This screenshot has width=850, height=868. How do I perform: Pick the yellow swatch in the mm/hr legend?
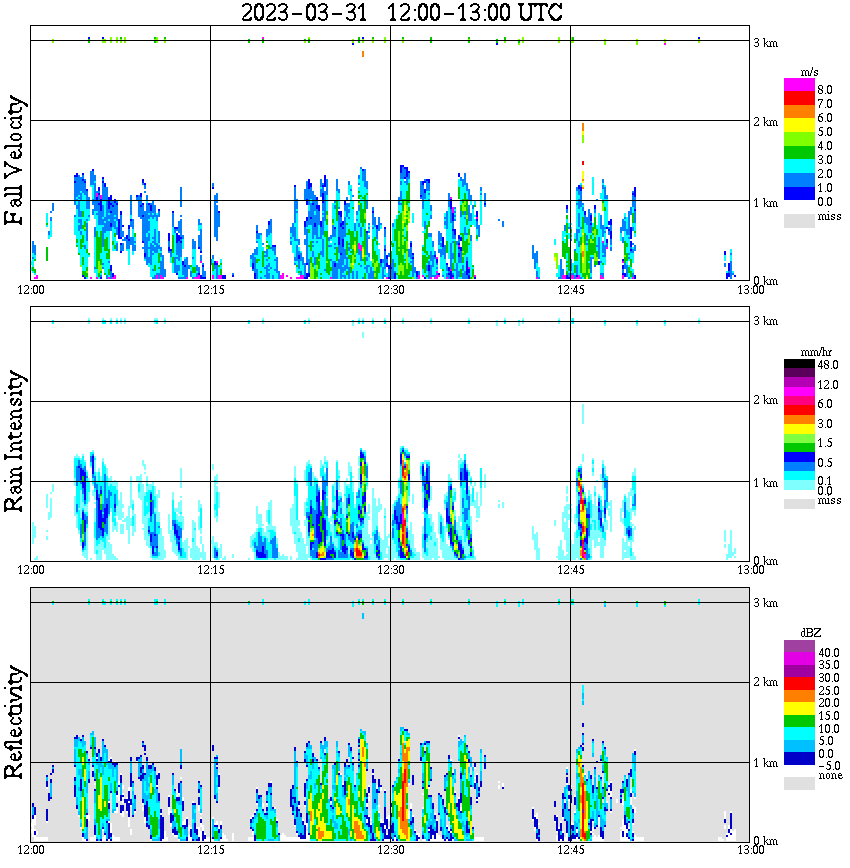pyautogui.click(x=799, y=428)
